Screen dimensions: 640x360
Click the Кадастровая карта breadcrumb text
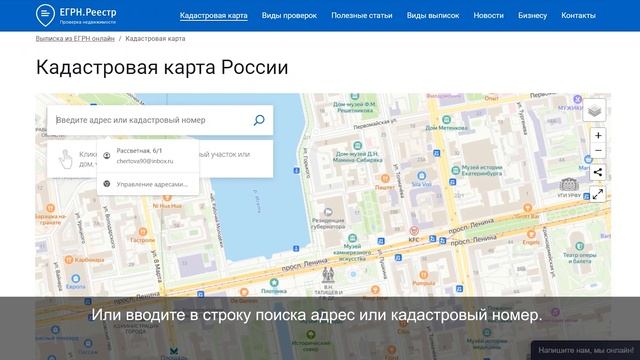click(x=155, y=38)
